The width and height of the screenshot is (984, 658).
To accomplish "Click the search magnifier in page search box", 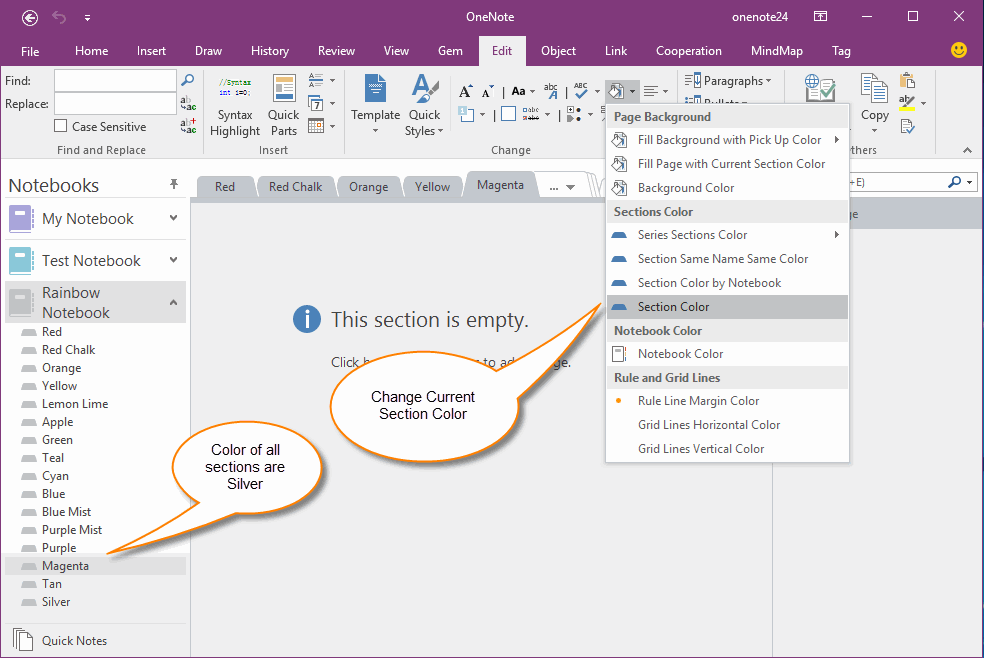I will (x=955, y=182).
